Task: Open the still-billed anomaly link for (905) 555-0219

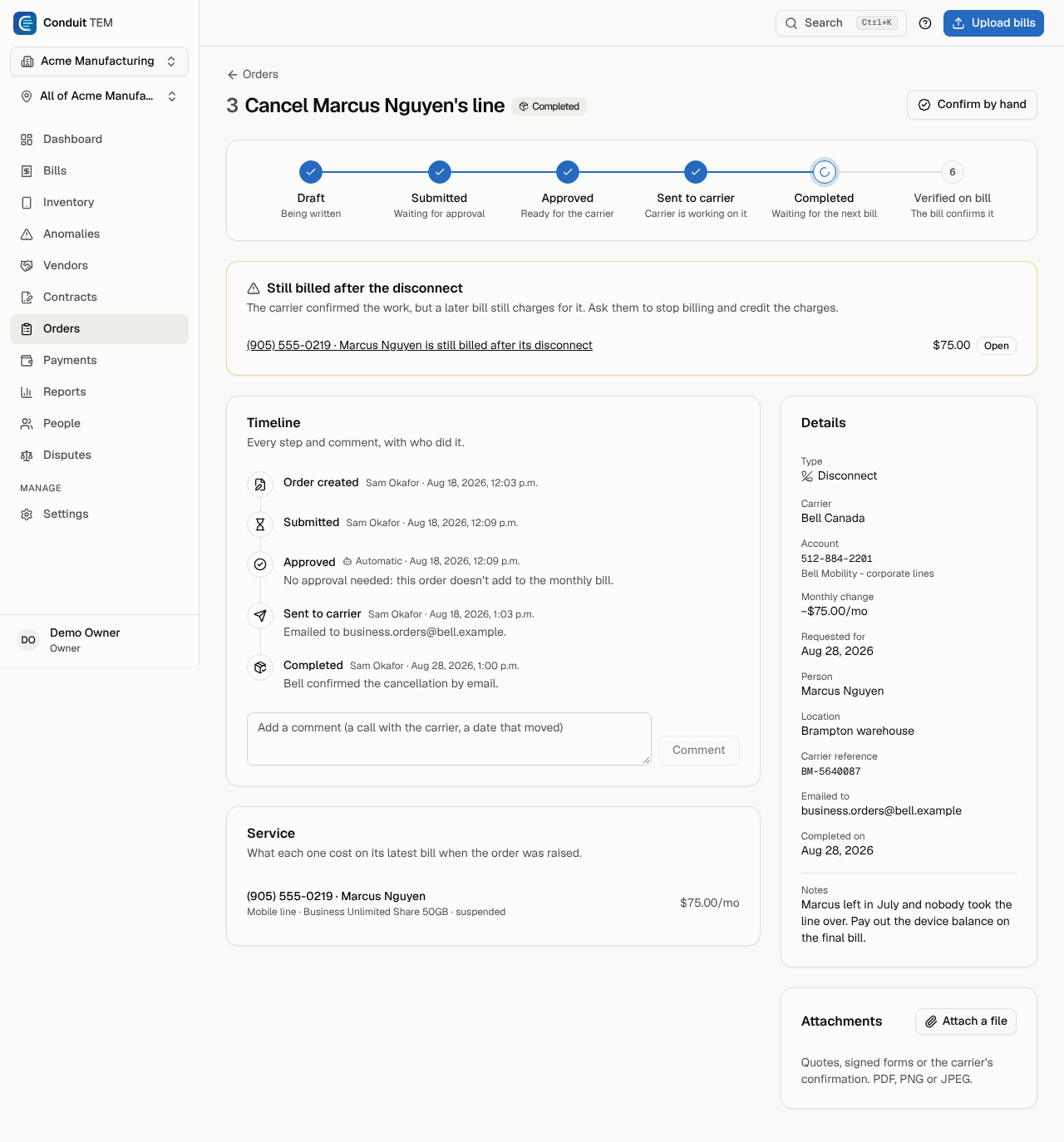Action: coord(420,345)
